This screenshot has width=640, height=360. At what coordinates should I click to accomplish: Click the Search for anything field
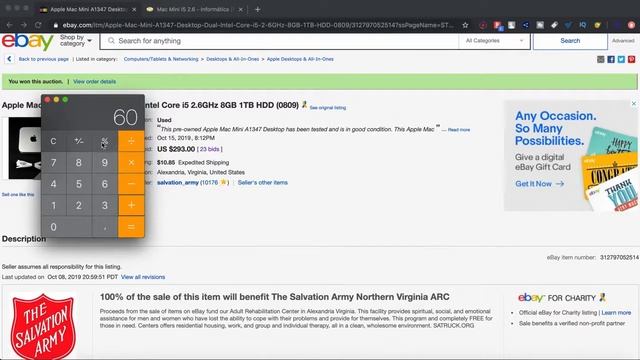[280, 41]
